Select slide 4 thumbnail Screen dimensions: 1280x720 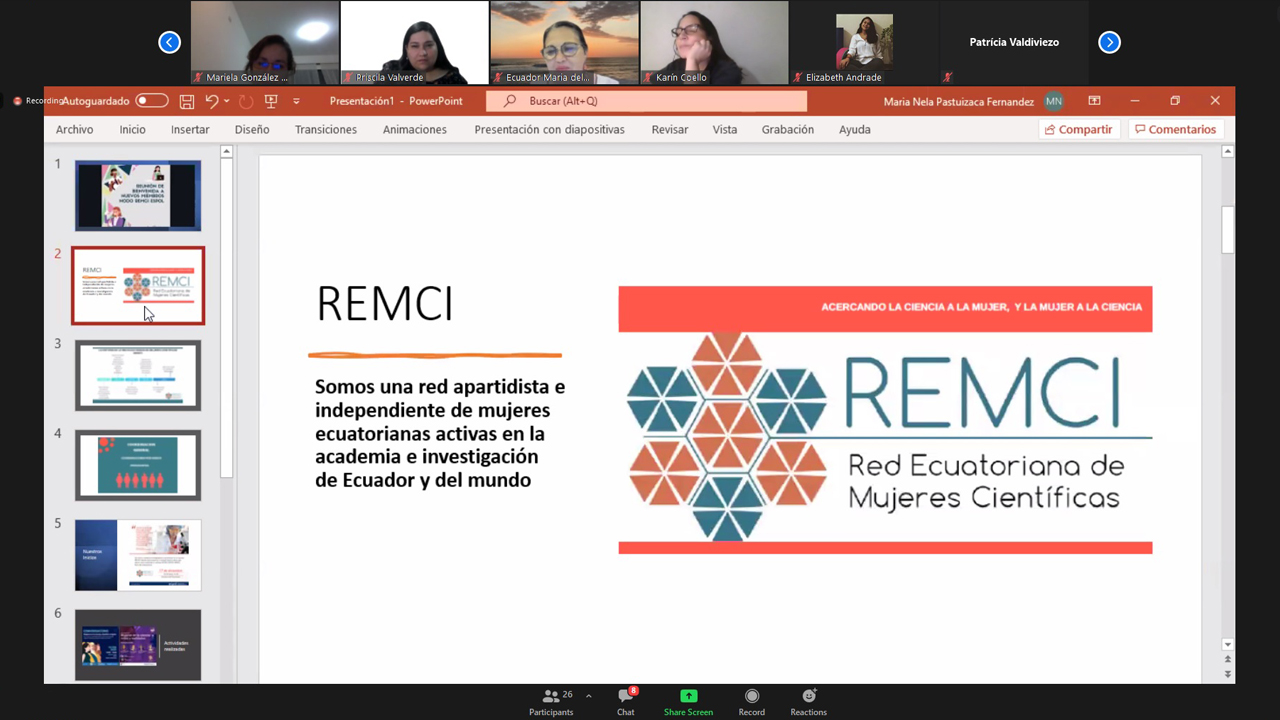138,466
